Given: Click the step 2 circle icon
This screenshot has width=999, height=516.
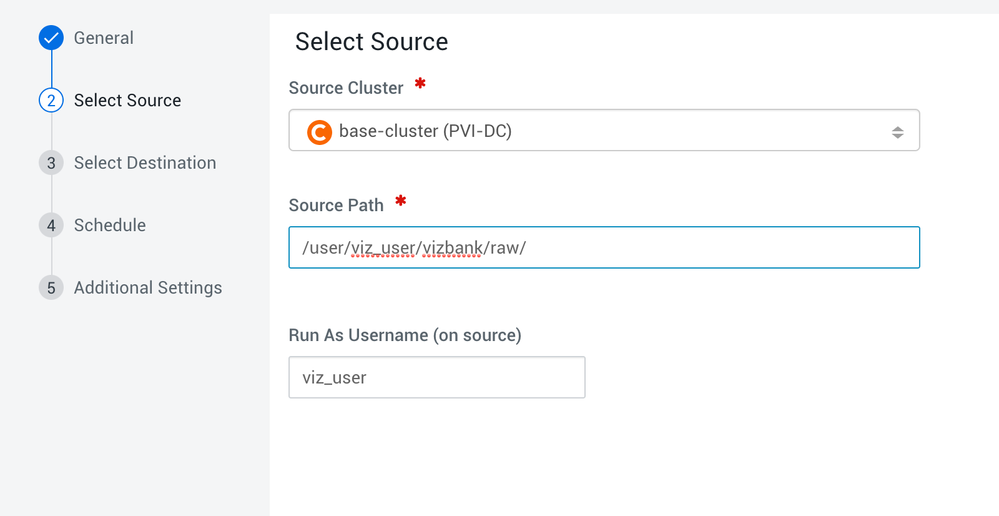Looking at the screenshot, I should (51, 101).
